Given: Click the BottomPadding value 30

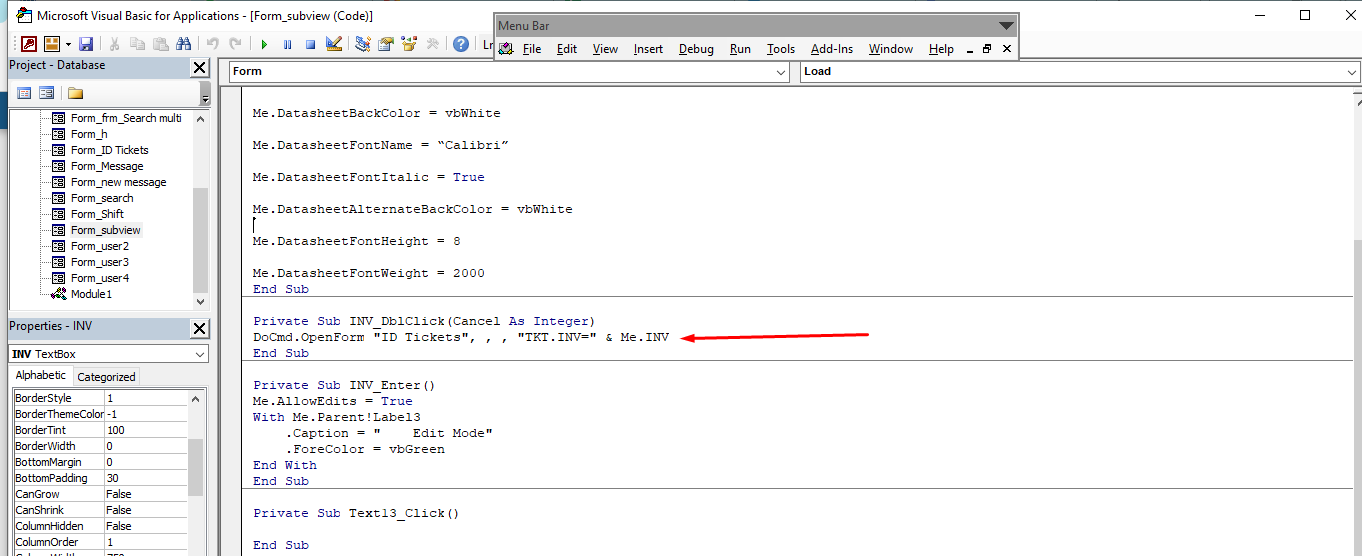Looking at the screenshot, I should click(145, 478).
